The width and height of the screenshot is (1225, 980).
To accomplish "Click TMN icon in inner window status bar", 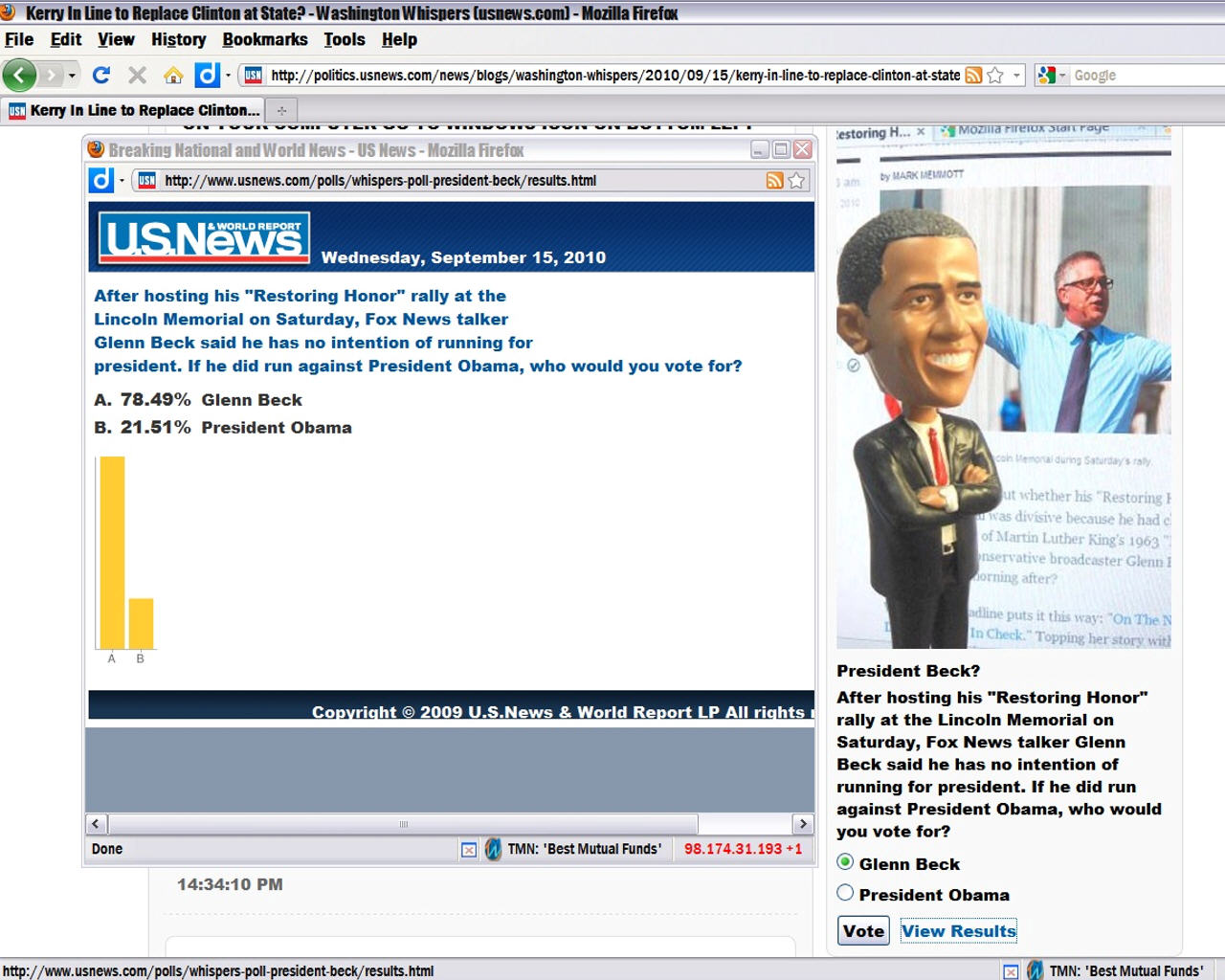I will click(x=493, y=849).
